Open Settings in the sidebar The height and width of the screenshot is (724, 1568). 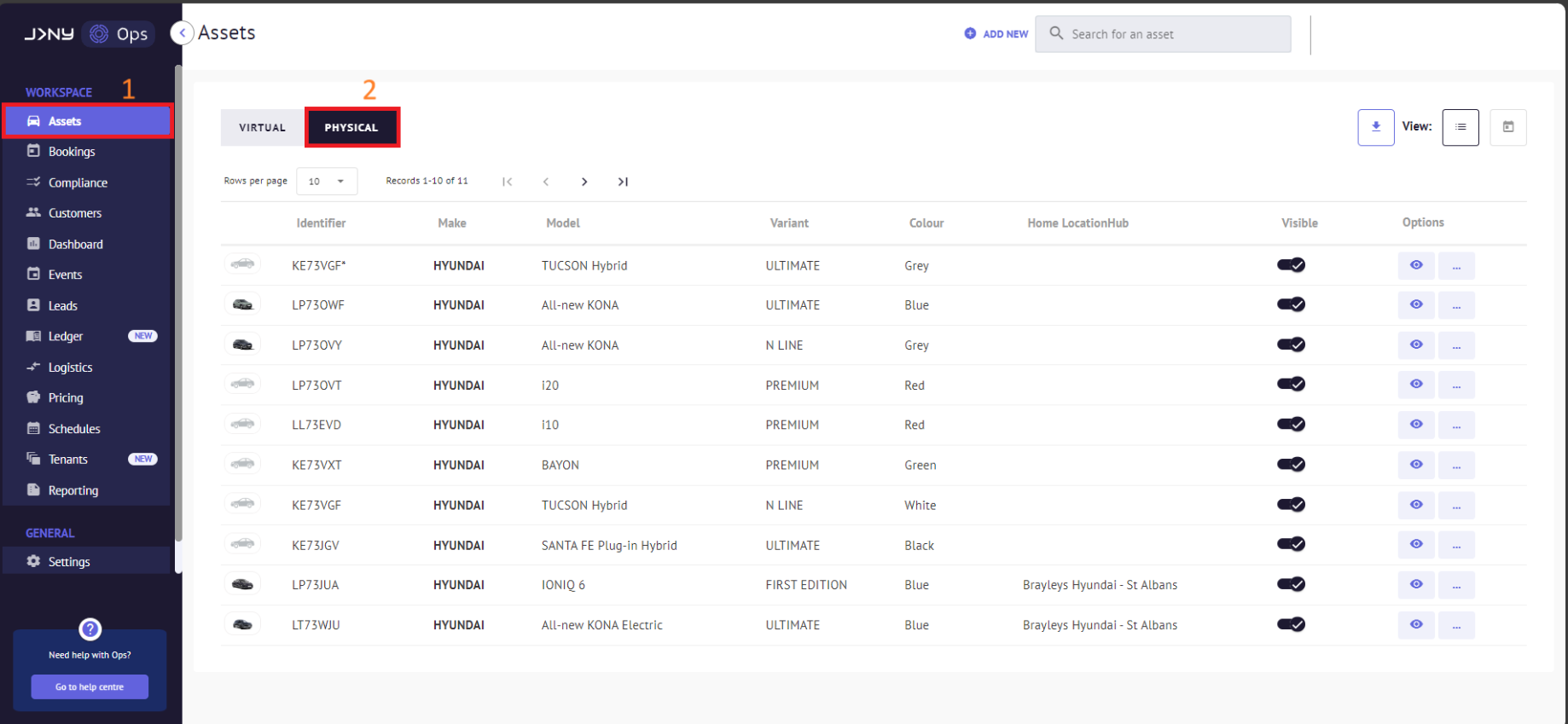point(88,561)
